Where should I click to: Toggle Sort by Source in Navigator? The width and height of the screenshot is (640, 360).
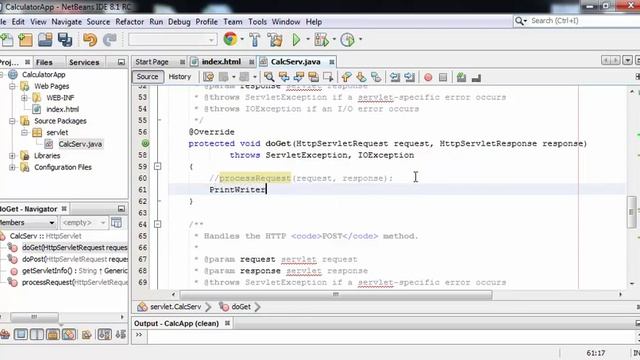[121, 335]
